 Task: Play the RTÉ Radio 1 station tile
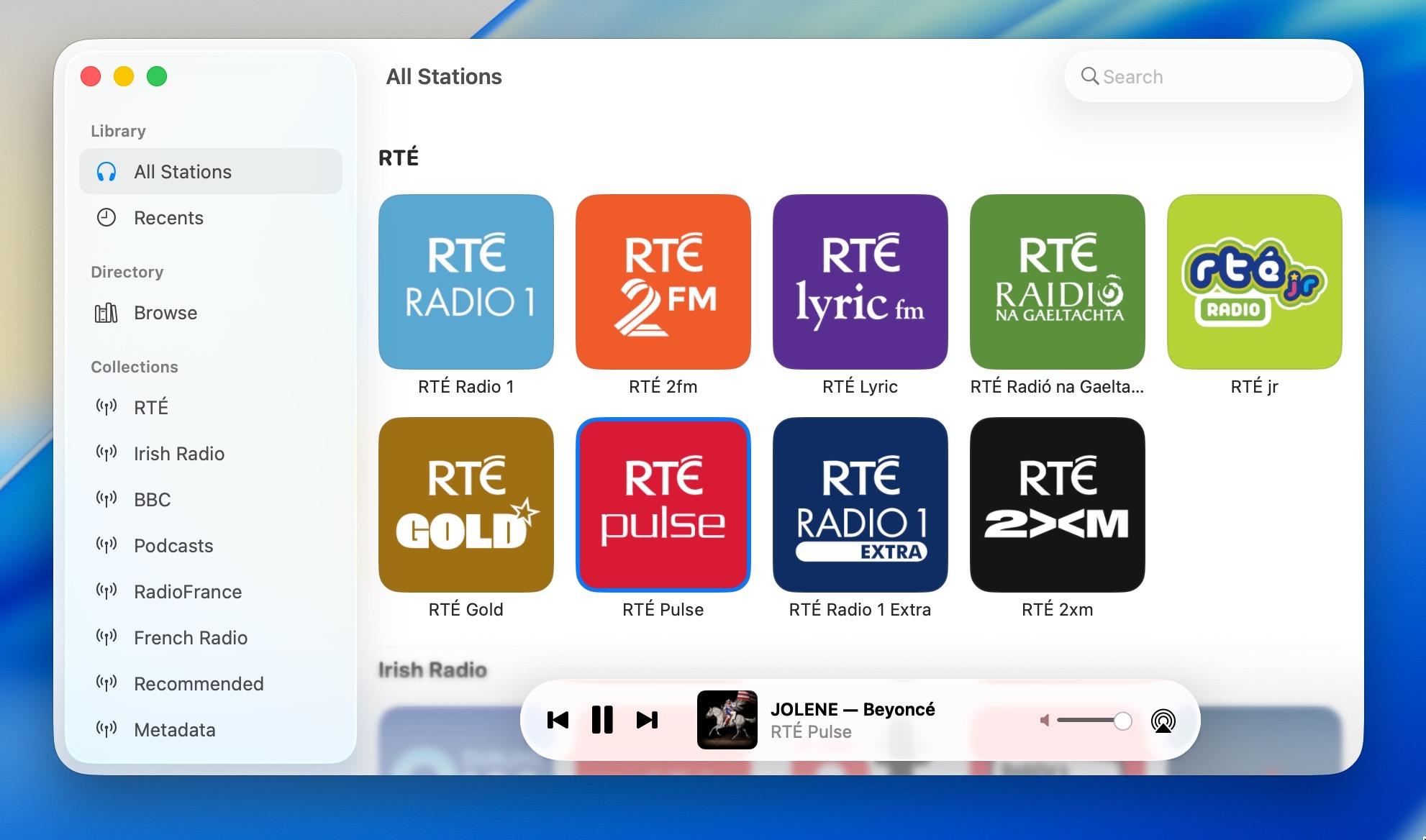466,282
